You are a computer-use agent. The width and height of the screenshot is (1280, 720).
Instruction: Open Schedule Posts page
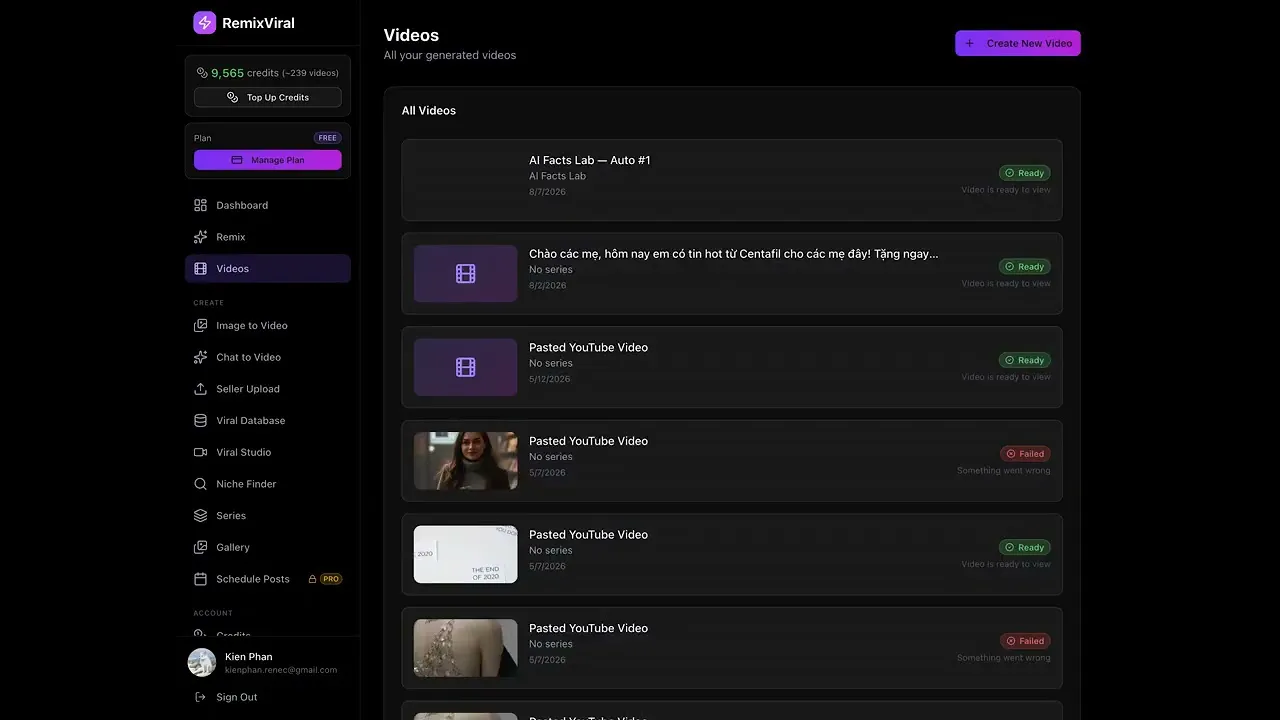coord(268,579)
